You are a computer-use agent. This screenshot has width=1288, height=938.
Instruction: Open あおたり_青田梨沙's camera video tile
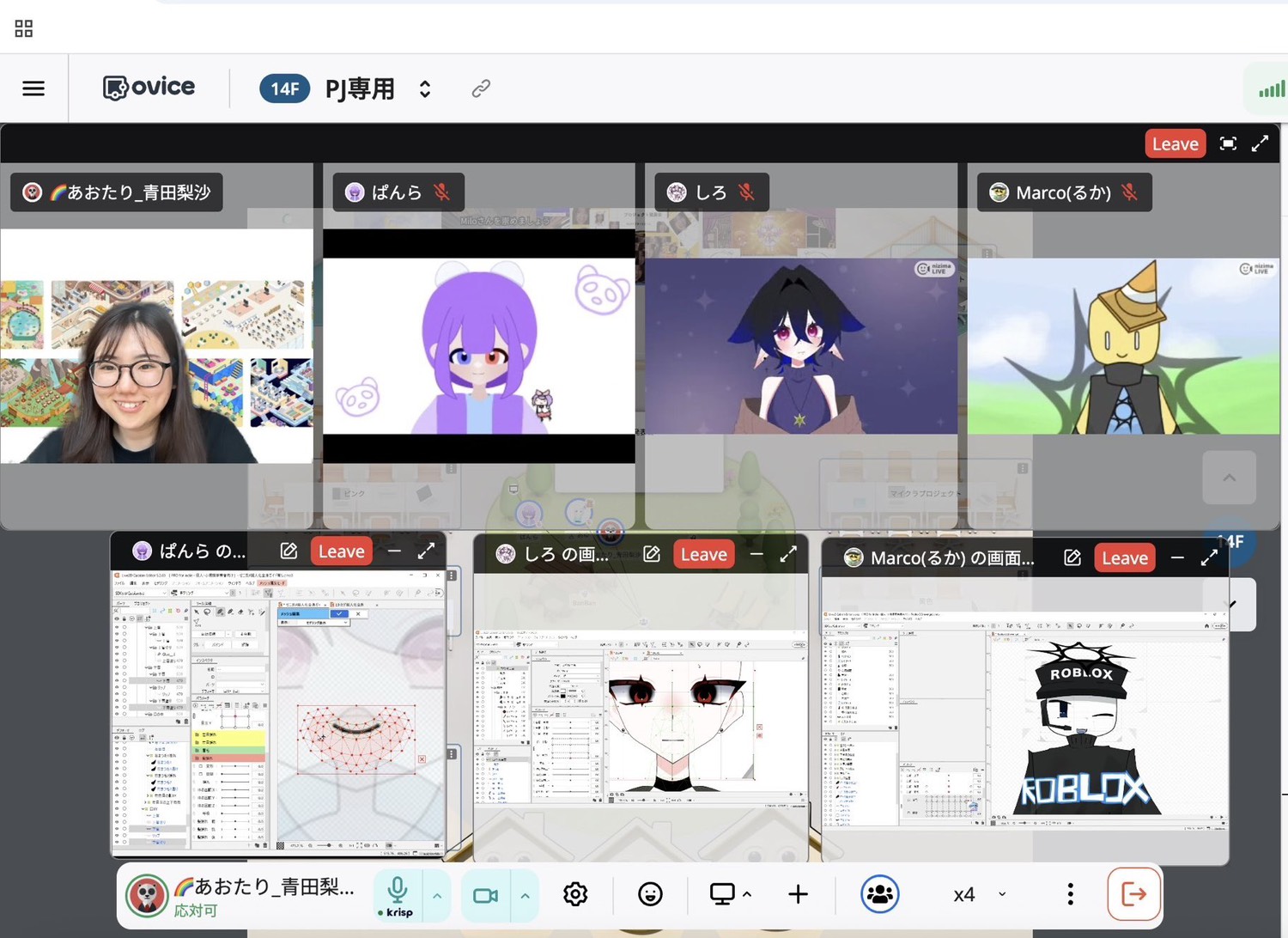[x=156, y=346]
